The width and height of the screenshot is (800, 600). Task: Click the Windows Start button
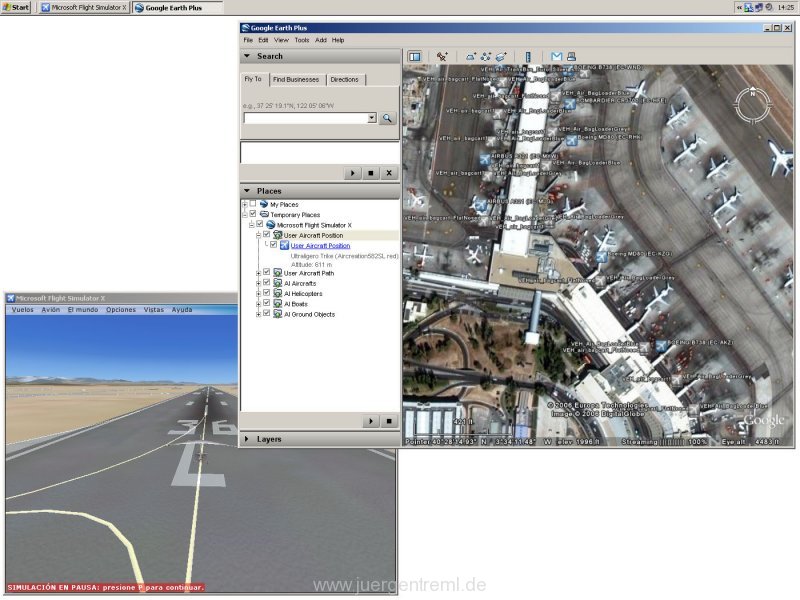(x=16, y=7)
